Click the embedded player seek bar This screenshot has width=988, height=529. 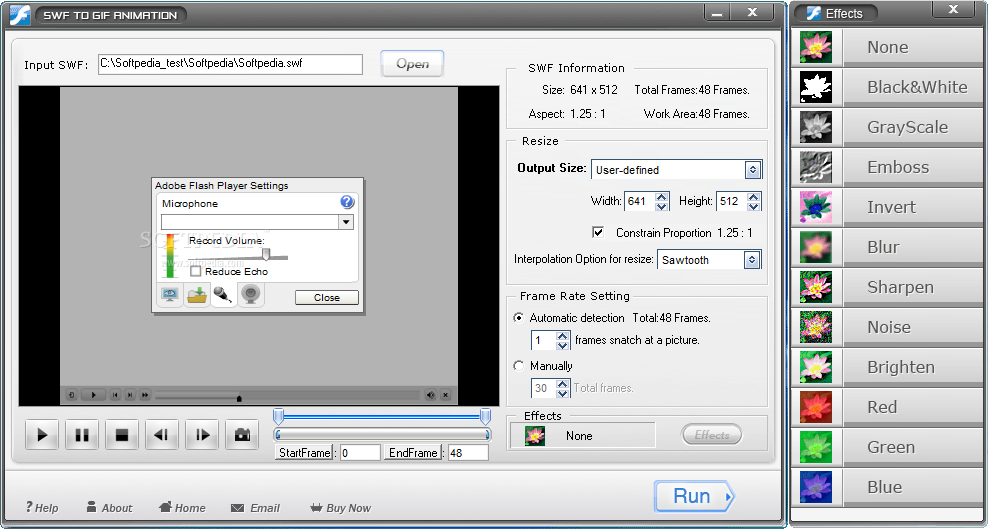(287, 395)
